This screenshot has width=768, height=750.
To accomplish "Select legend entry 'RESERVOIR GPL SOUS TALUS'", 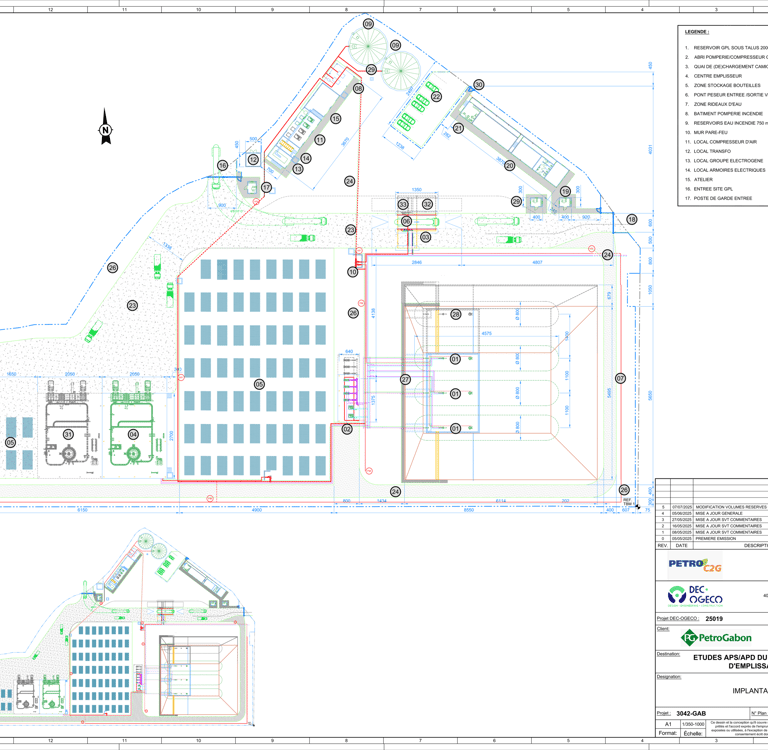I will pyautogui.click(x=727, y=48).
